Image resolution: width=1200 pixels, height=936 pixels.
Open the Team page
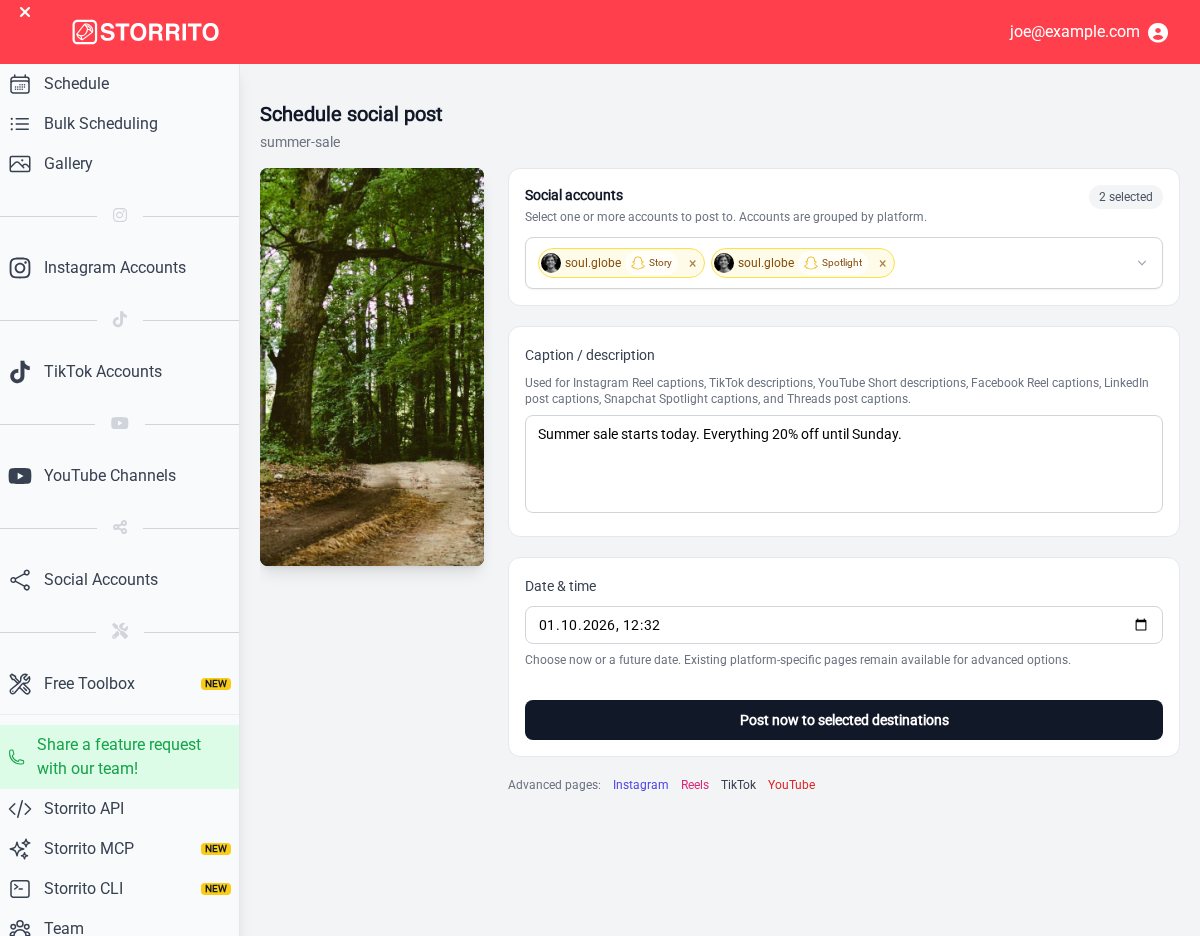point(119,925)
